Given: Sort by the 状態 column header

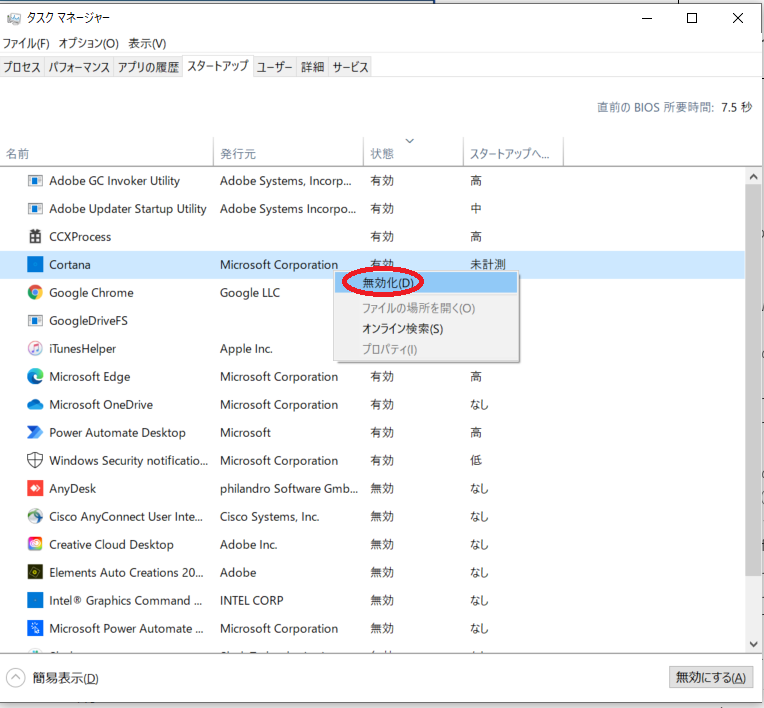Looking at the screenshot, I should tap(413, 153).
